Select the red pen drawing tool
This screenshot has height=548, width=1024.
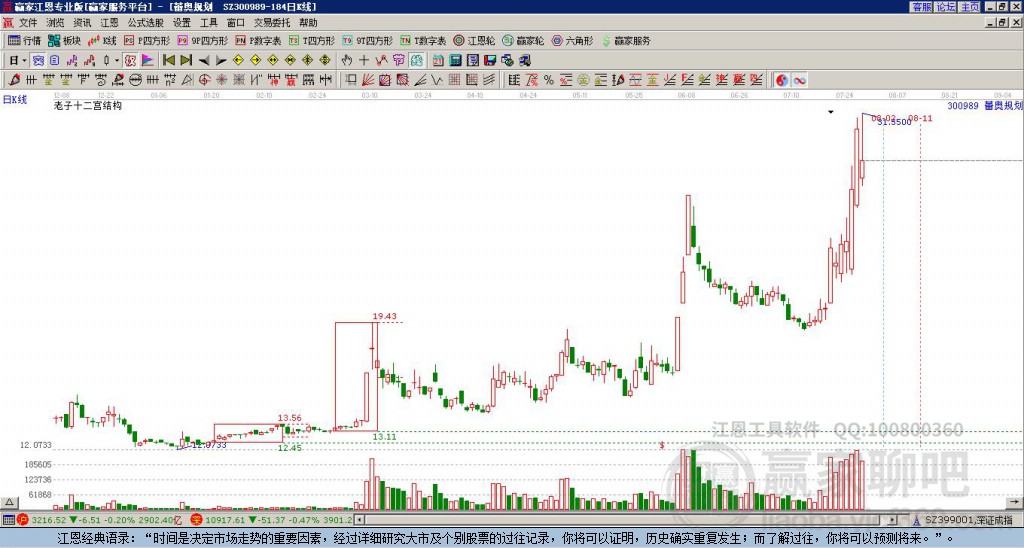(14, 80)
